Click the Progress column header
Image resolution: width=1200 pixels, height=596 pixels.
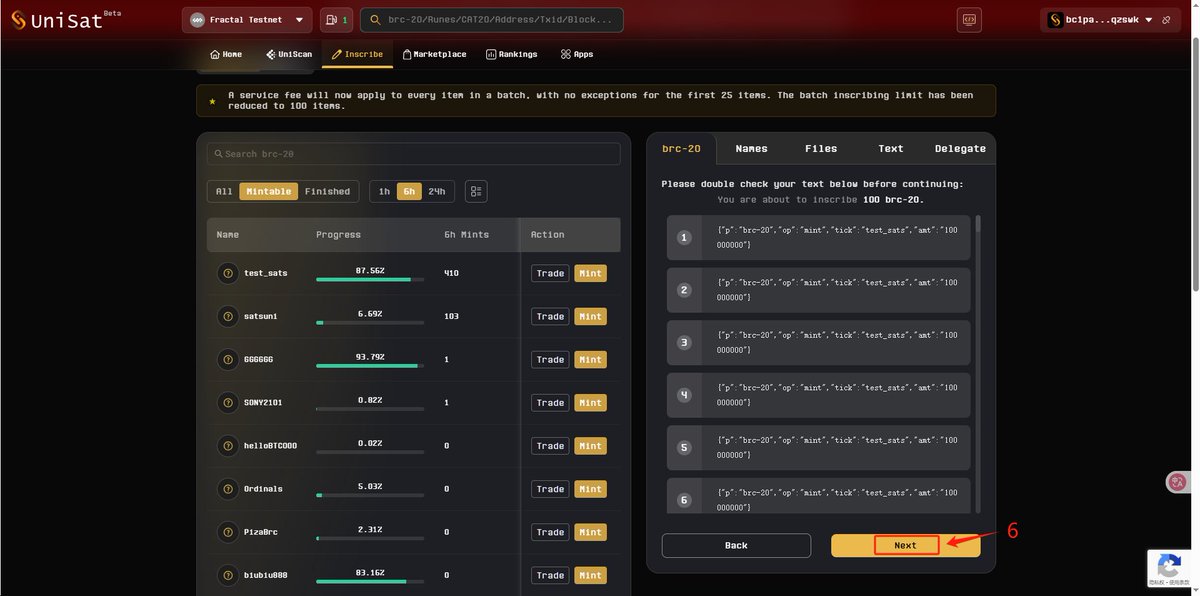click(x=338, y=235)
